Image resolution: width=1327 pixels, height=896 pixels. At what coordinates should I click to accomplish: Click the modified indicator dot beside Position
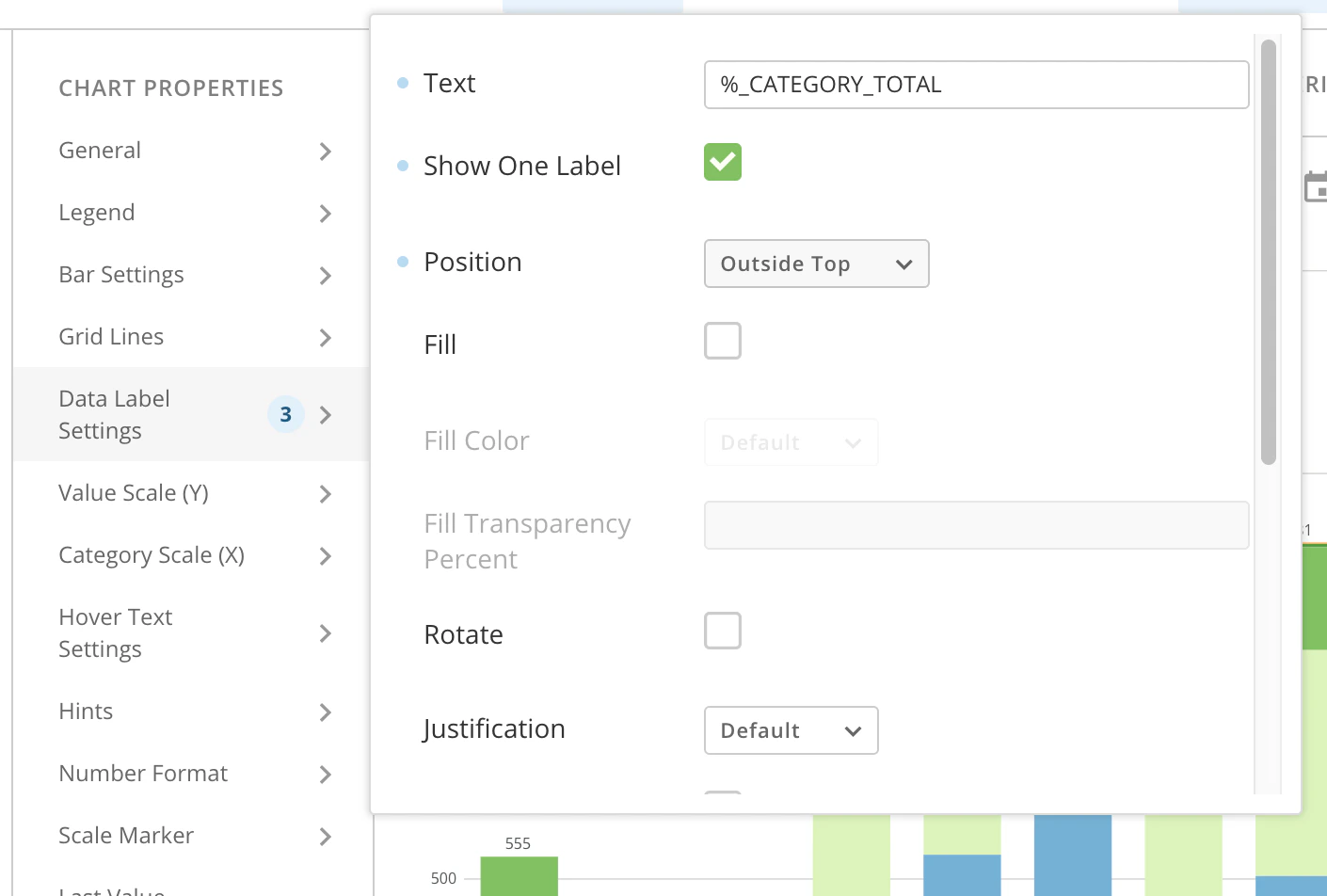coord(403,262)
